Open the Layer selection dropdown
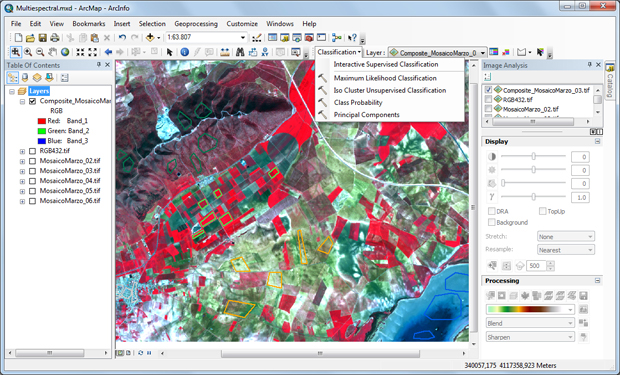 [x=483, y=52]
